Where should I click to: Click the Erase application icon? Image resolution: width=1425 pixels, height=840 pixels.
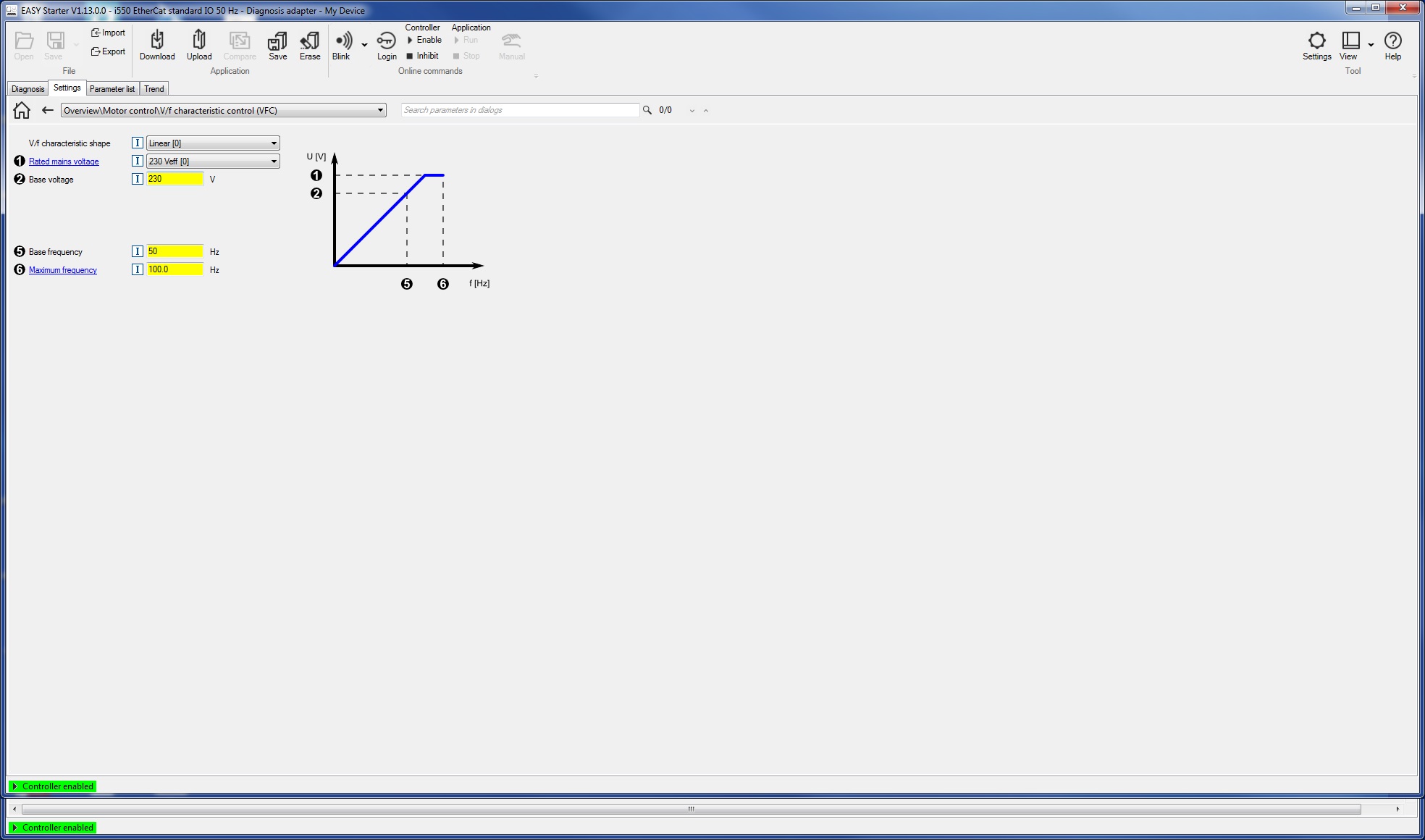310,41
